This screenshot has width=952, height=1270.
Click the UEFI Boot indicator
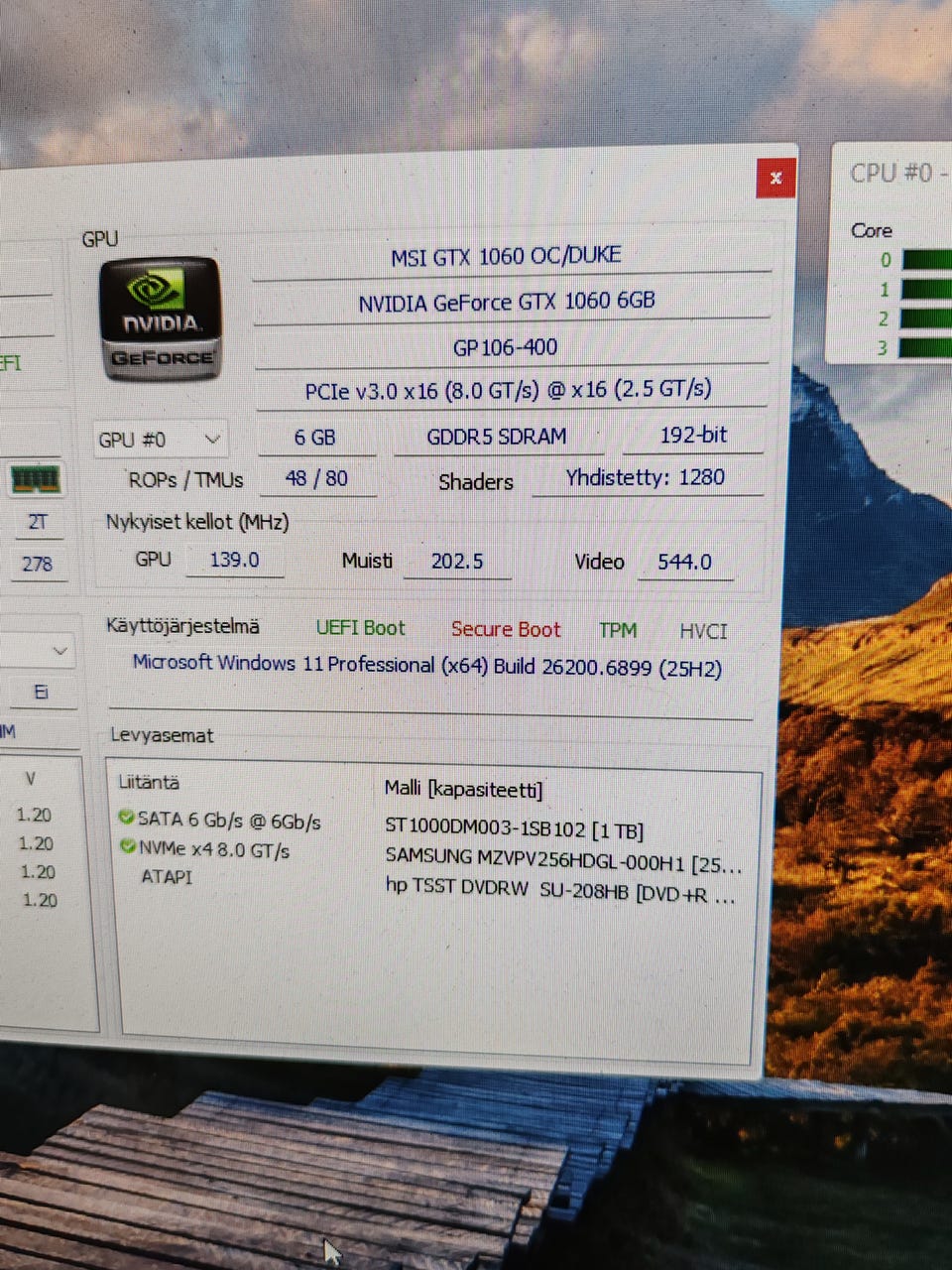[361, 628]
